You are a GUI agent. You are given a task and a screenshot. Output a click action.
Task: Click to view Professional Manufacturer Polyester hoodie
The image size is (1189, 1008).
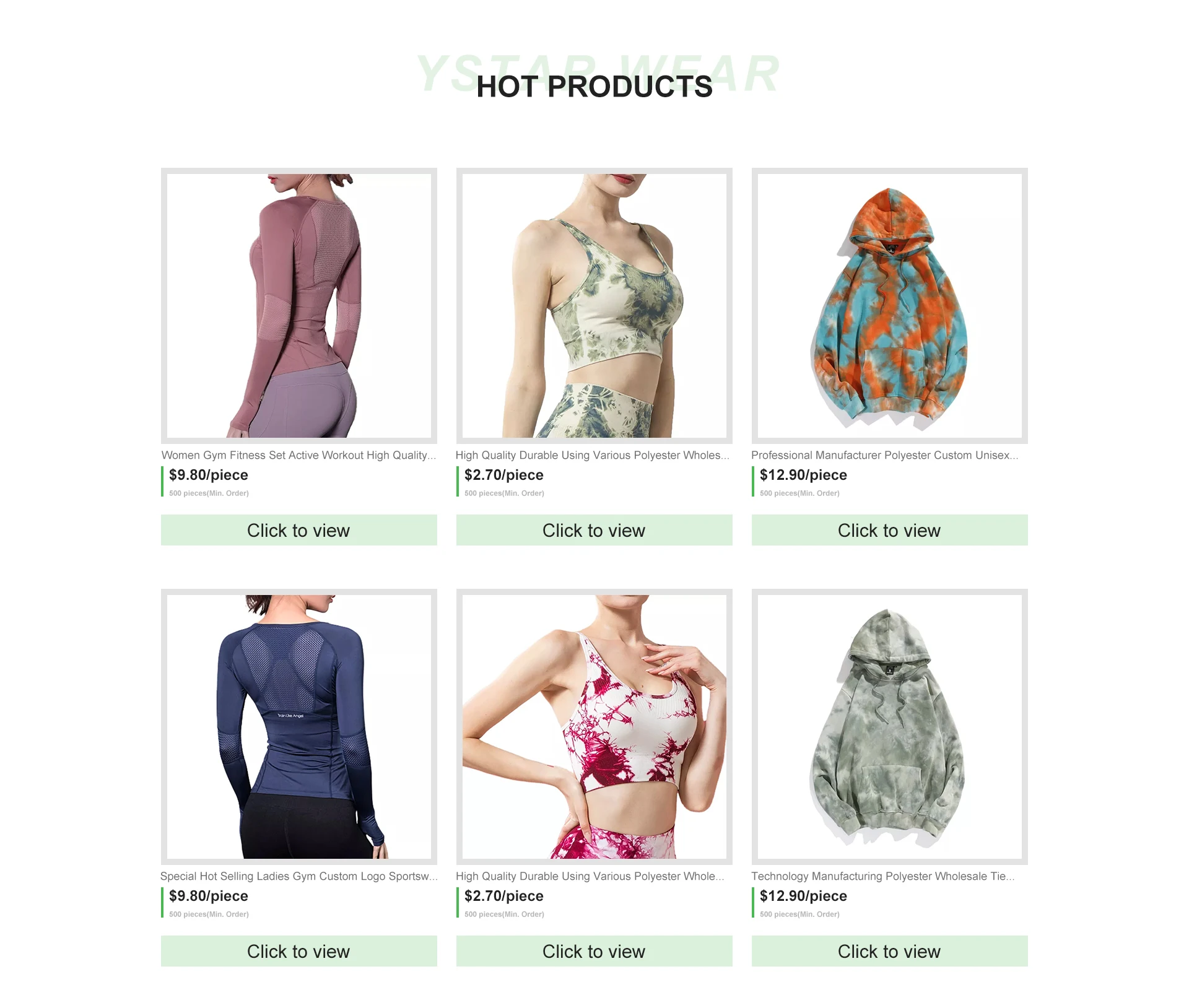890,530
